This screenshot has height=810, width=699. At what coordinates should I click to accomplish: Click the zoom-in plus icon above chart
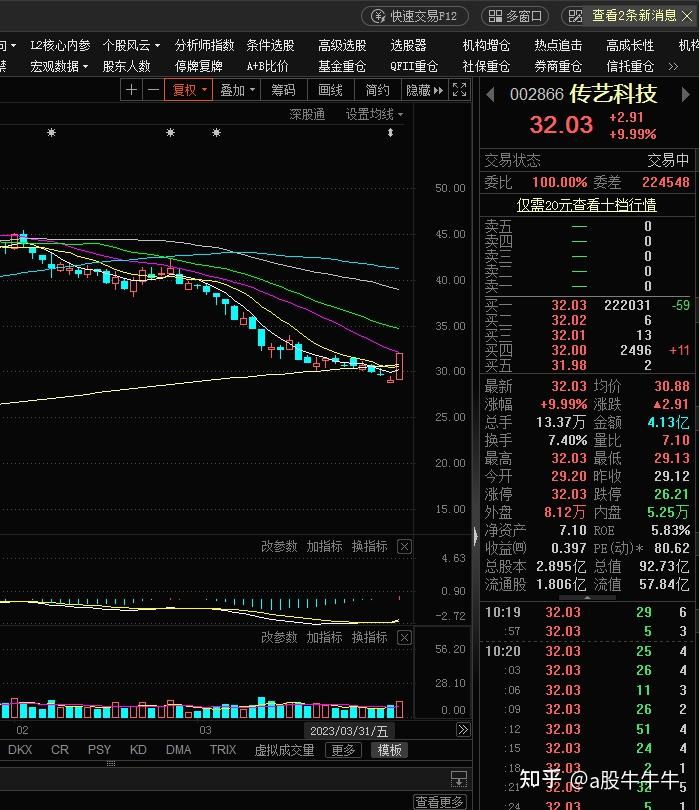point(132,90)
